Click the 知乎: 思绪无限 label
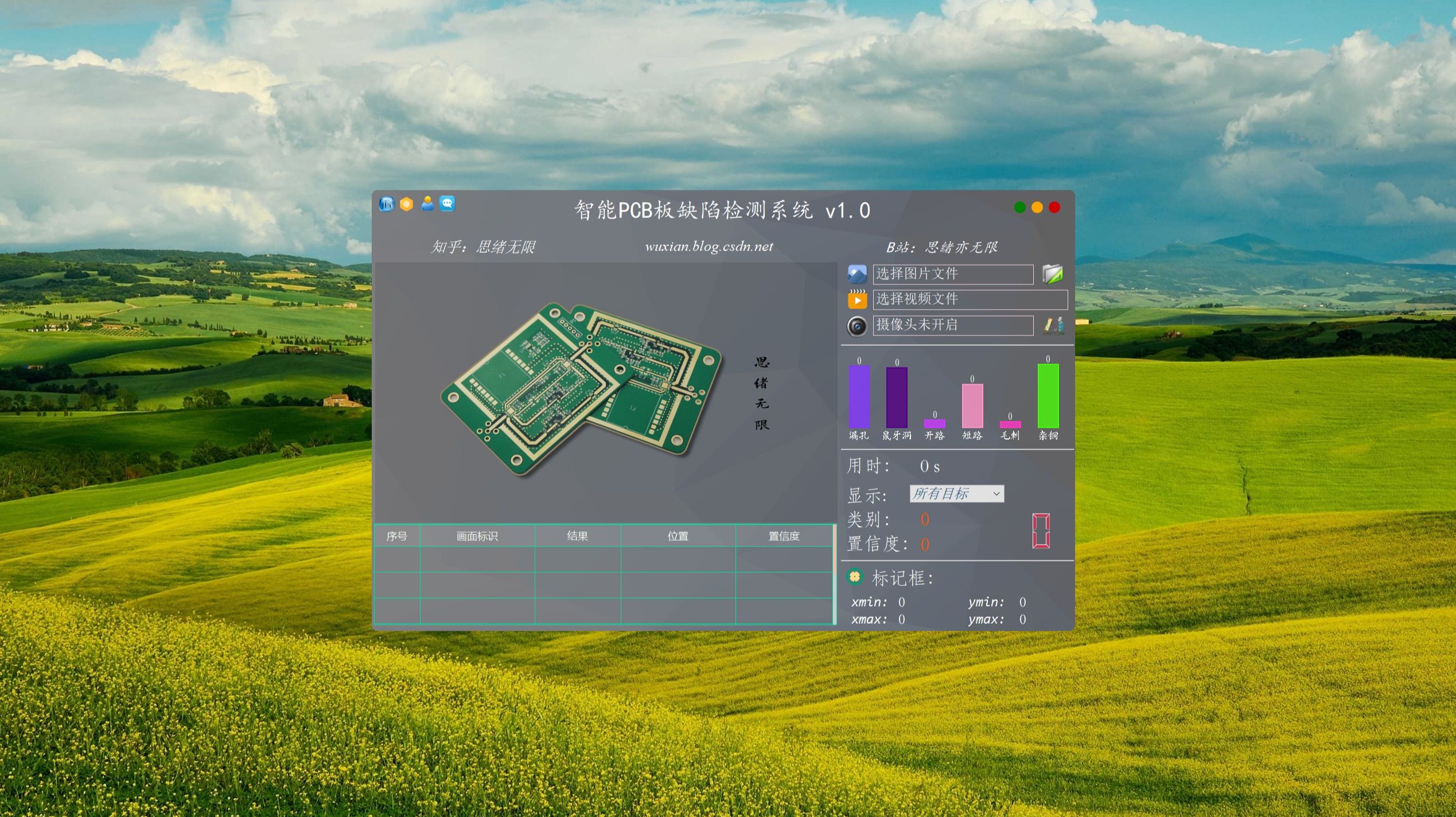 pos(483,247)
